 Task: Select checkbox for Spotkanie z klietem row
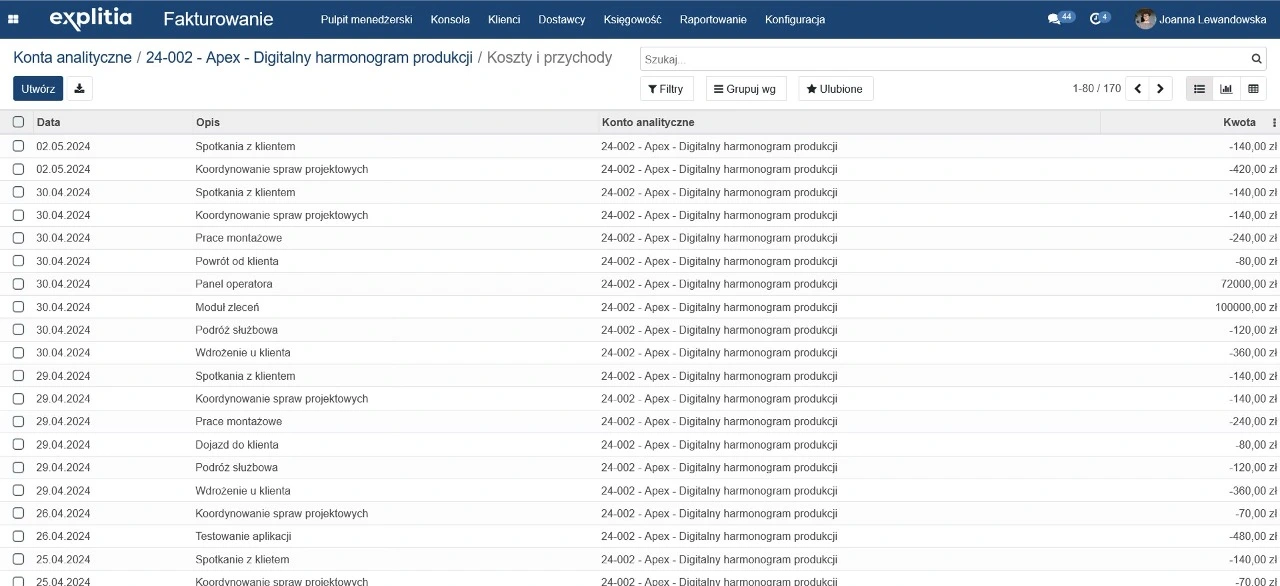pos(18,560)
